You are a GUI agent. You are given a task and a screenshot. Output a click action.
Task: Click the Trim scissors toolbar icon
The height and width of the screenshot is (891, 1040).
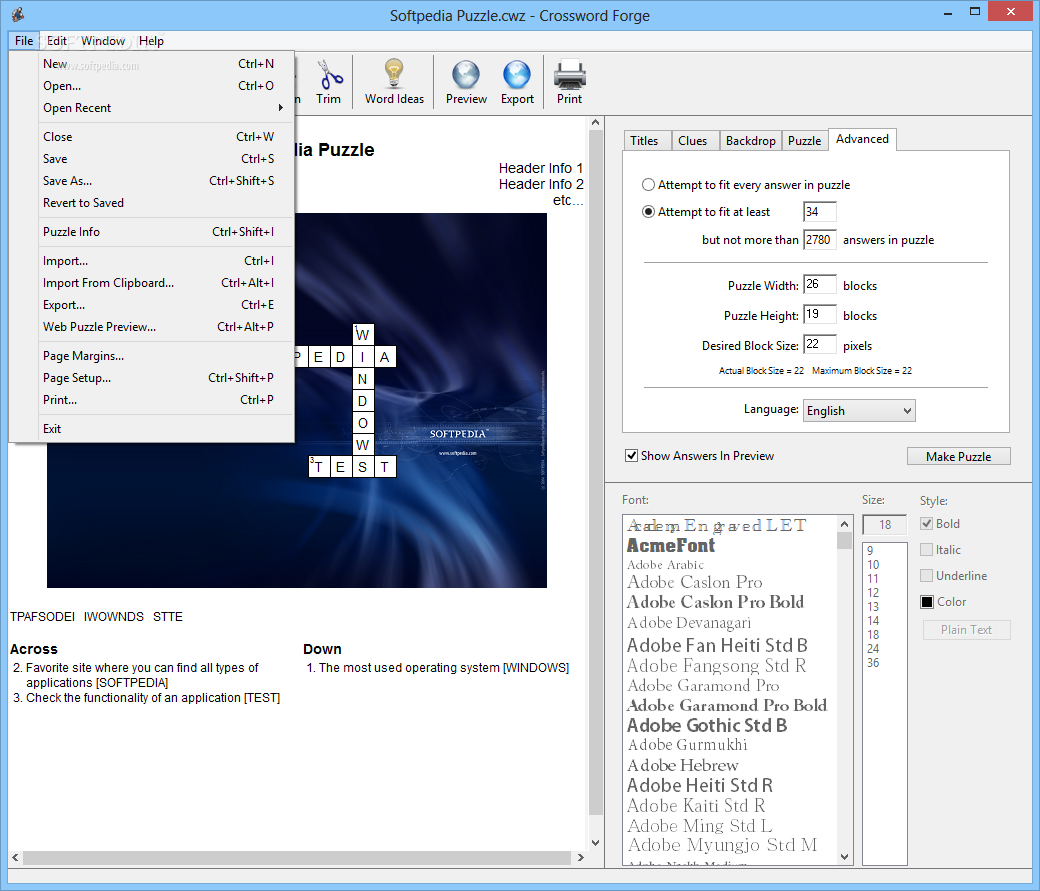tap(329, 74)
